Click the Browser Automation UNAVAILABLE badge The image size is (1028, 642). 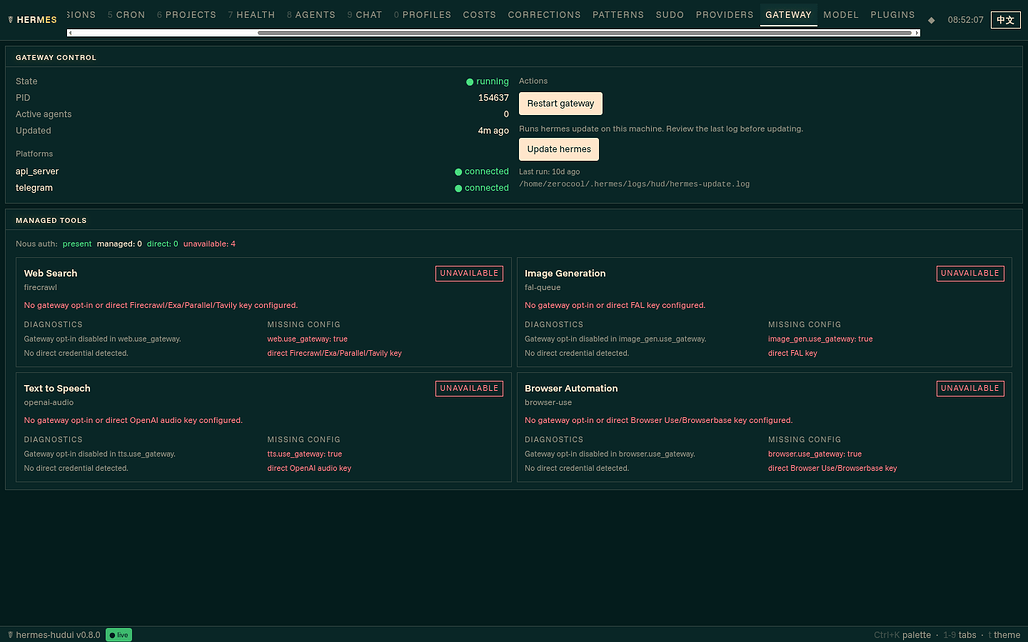[970, 389]
